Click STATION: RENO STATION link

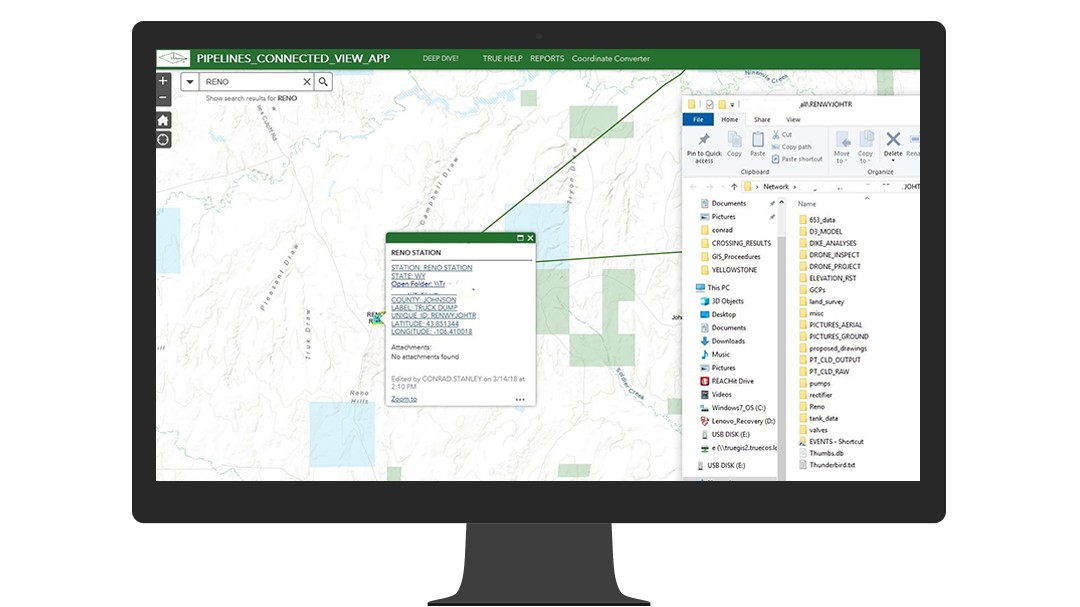point(432,267)
